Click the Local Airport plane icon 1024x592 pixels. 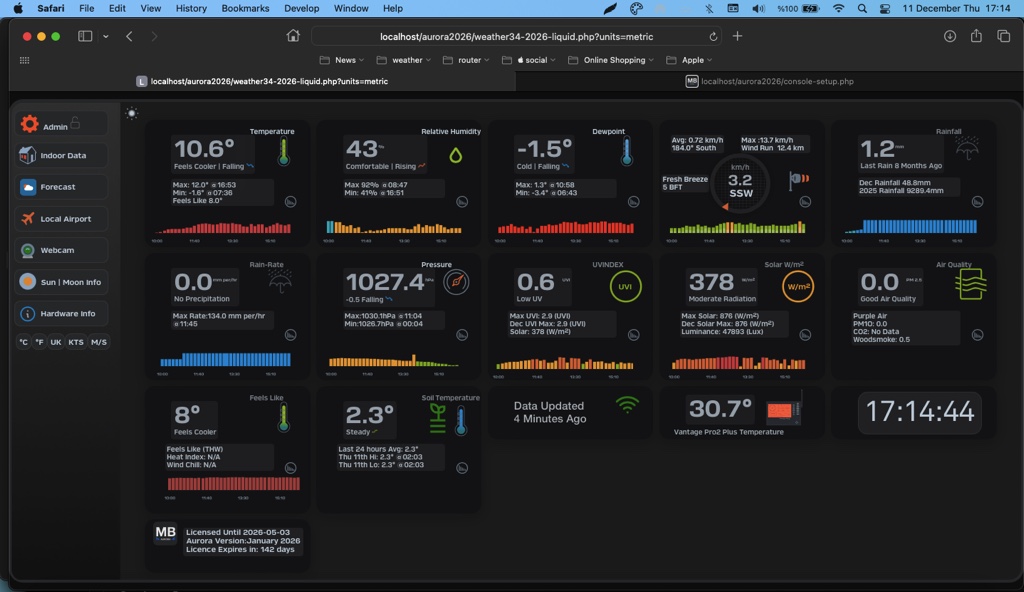click(28, 219)
